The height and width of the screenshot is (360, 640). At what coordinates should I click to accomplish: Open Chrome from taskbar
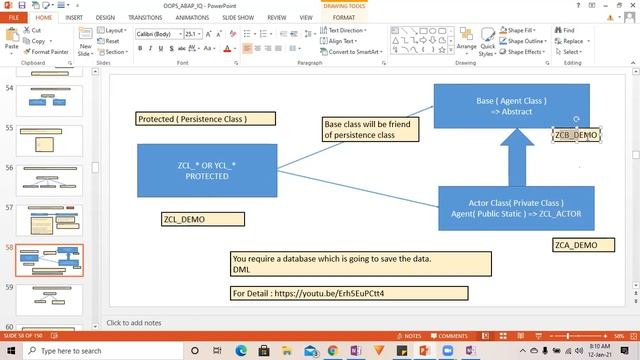coord(333,351)
